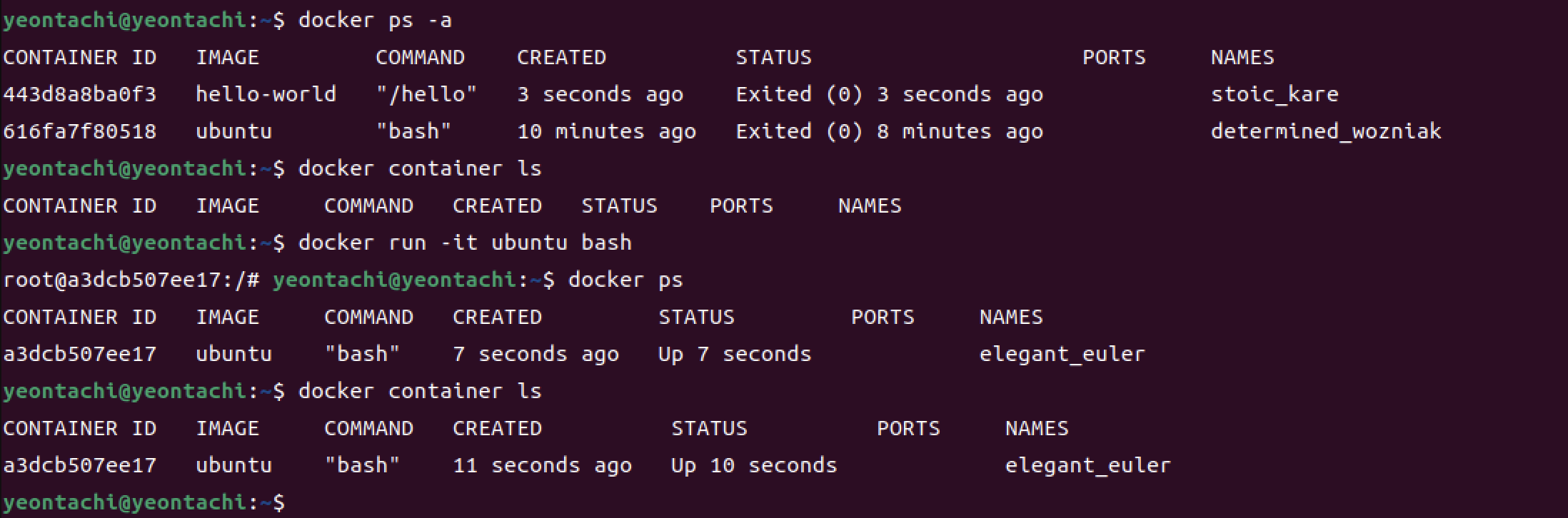The width and height of the screenshot is (1568, 518).
Task: Click the last elegant_euler name entry
Action: coord(1088,466)
